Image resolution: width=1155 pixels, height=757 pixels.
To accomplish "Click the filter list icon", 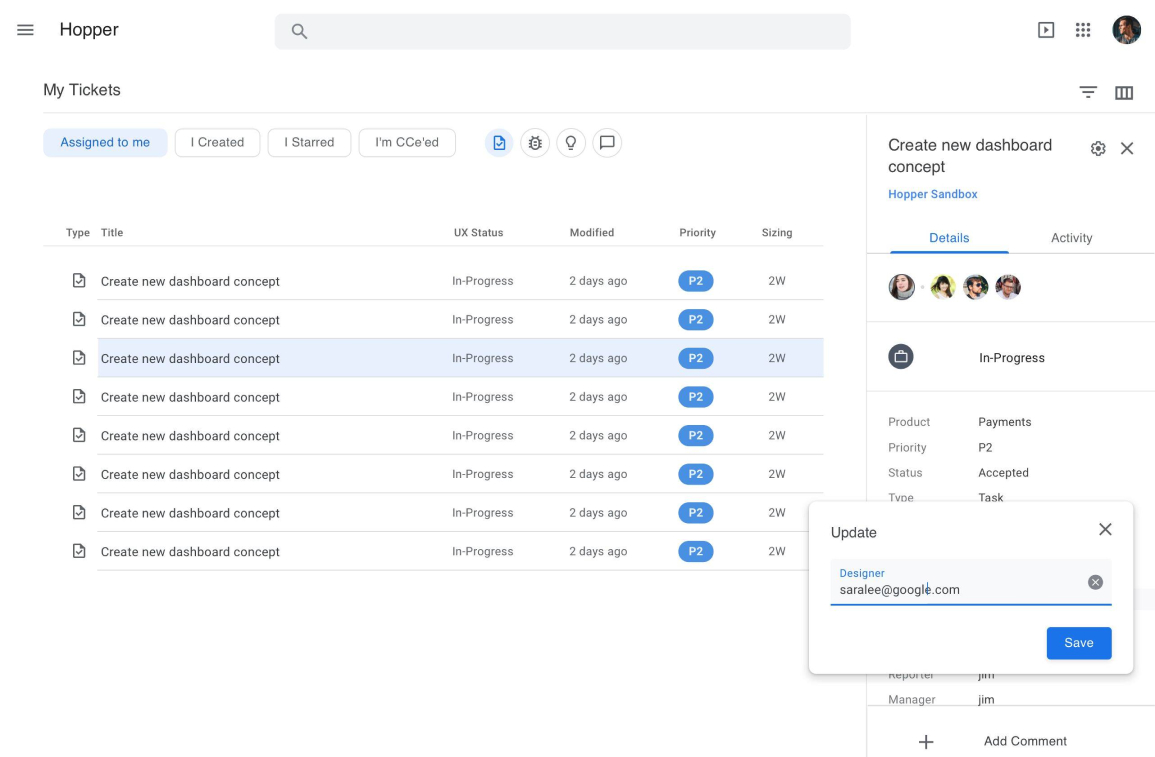I will point(1088,92).
